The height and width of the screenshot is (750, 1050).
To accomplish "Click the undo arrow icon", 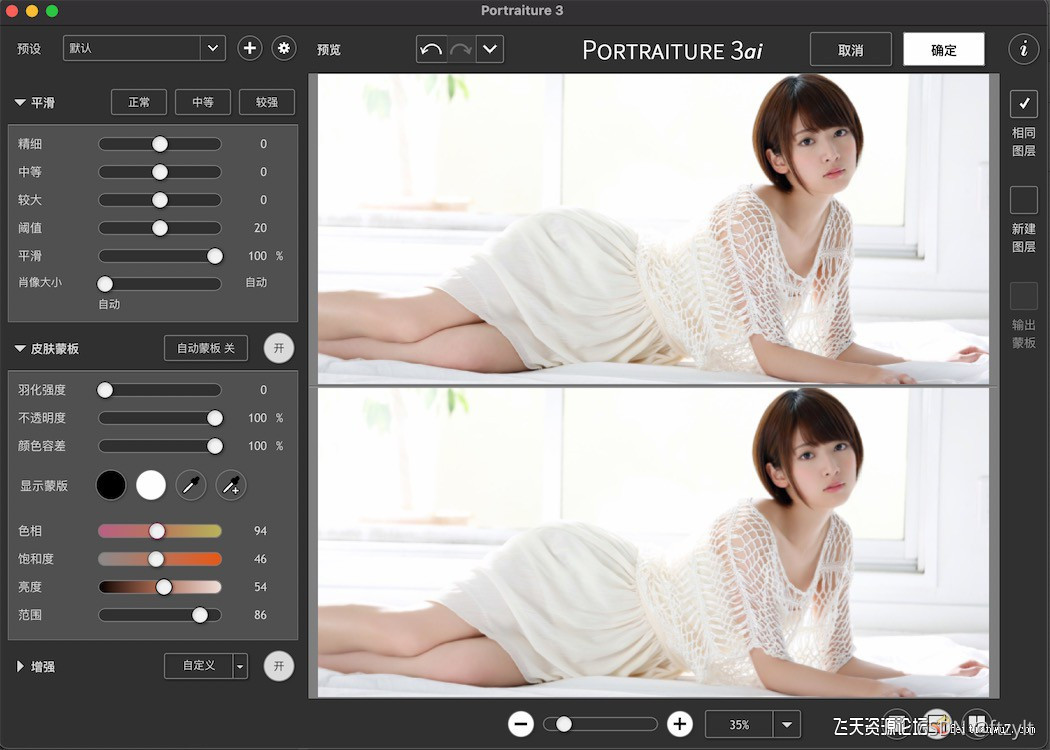I will (x=431, y=49).
